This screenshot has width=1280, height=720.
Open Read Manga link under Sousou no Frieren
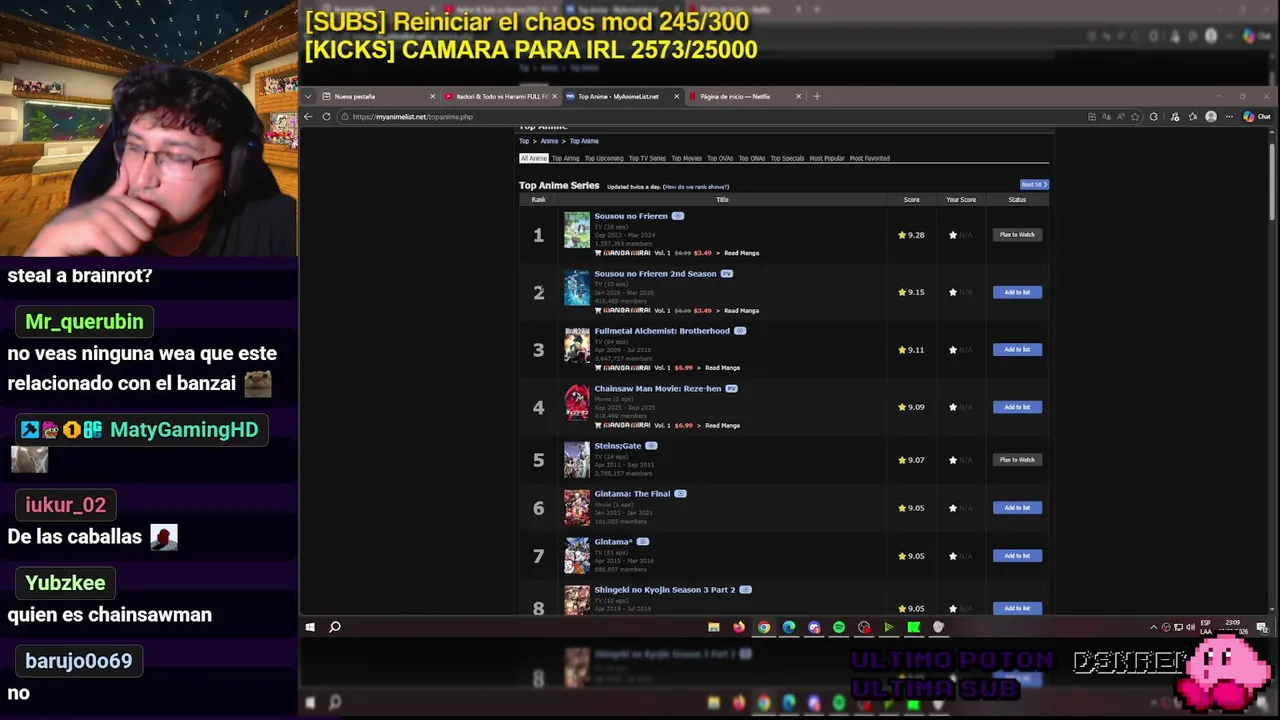742,253
